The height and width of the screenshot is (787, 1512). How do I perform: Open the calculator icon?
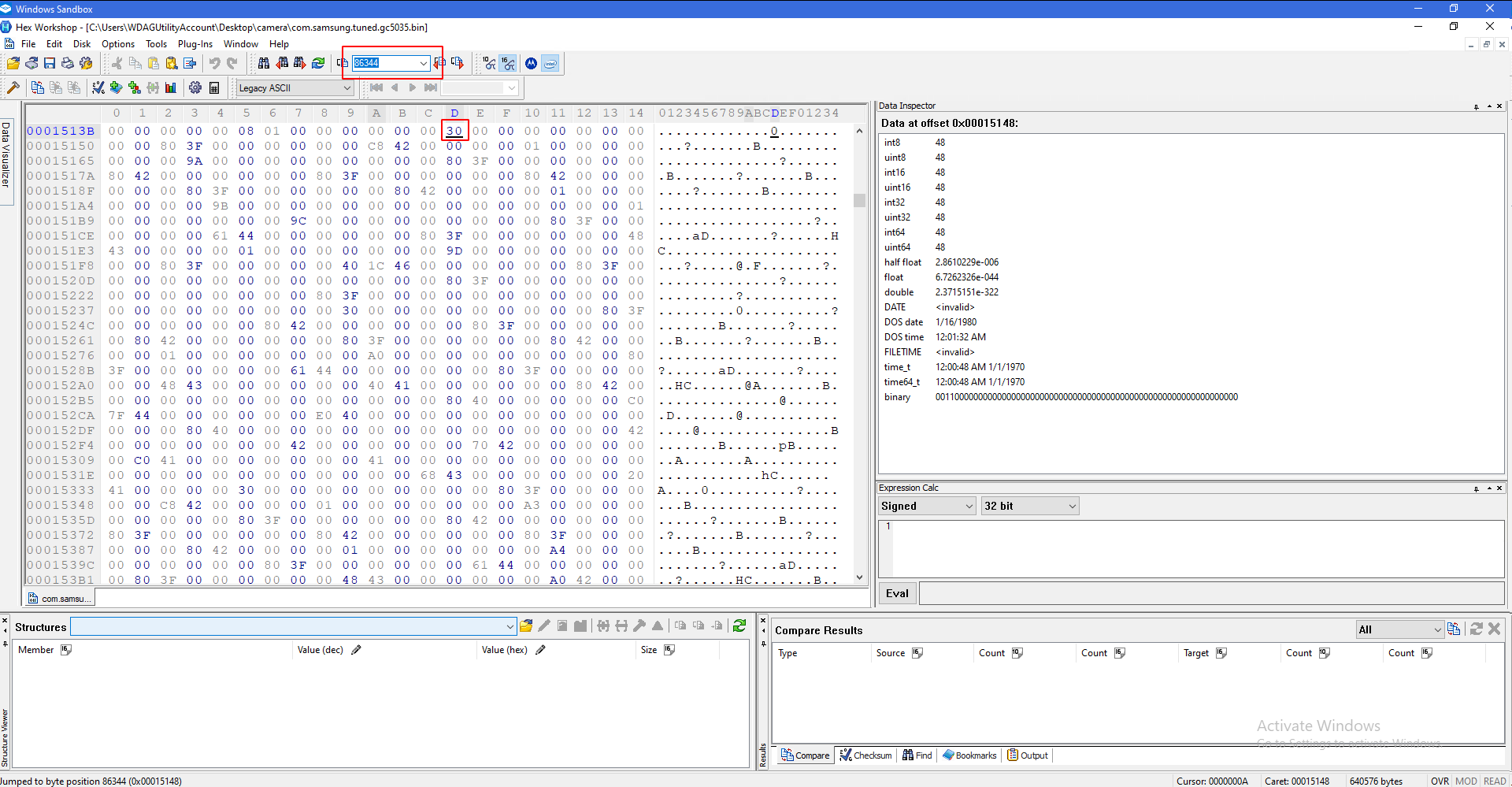coord(214,87)
